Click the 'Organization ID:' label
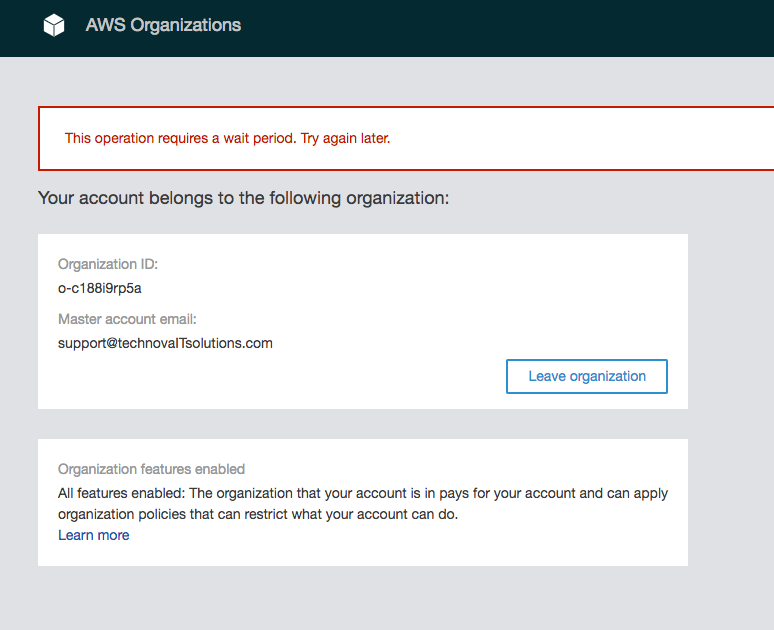 (x=108, y=264)
